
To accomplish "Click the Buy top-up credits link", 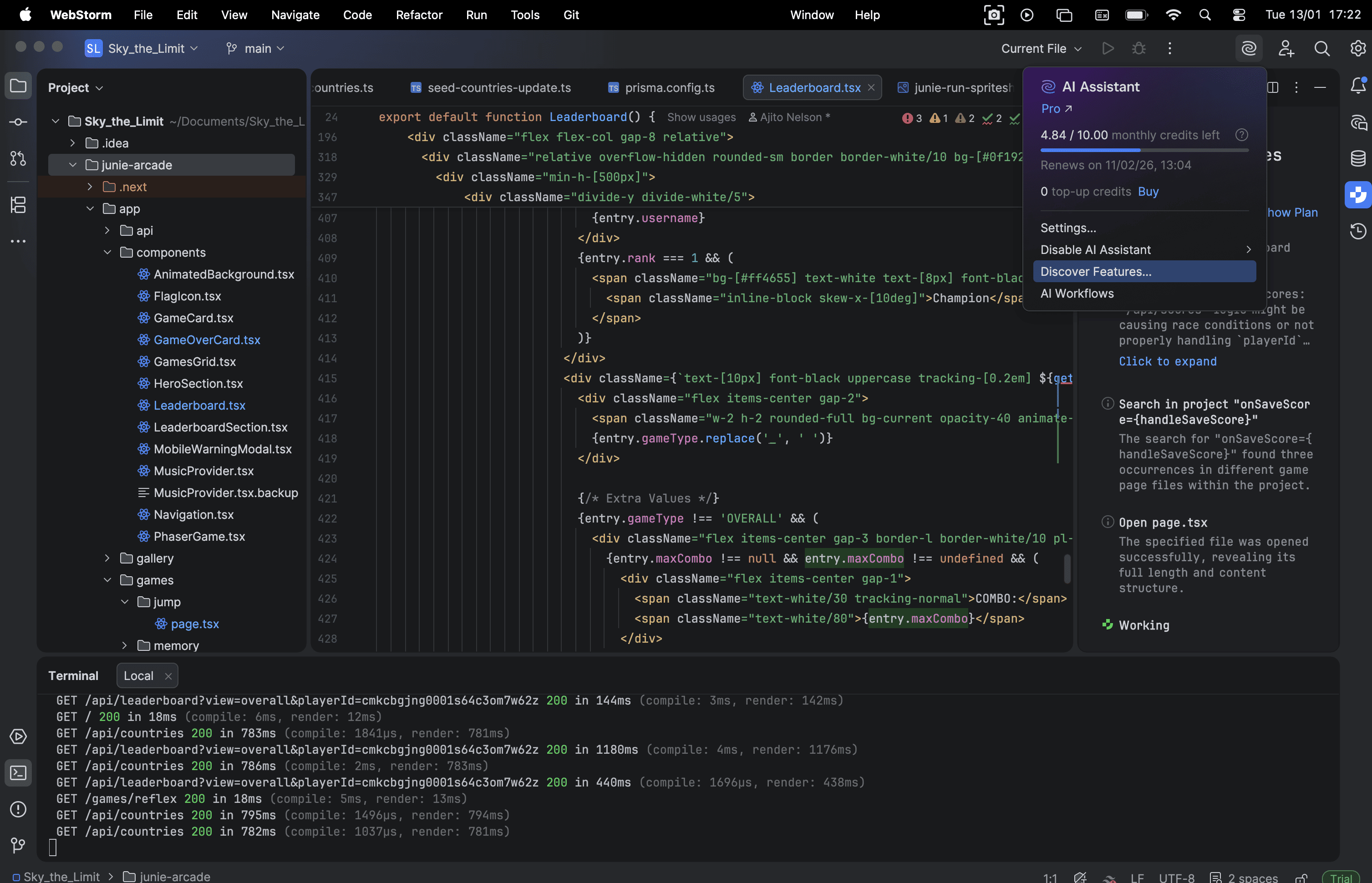I will click(1148, 192).
